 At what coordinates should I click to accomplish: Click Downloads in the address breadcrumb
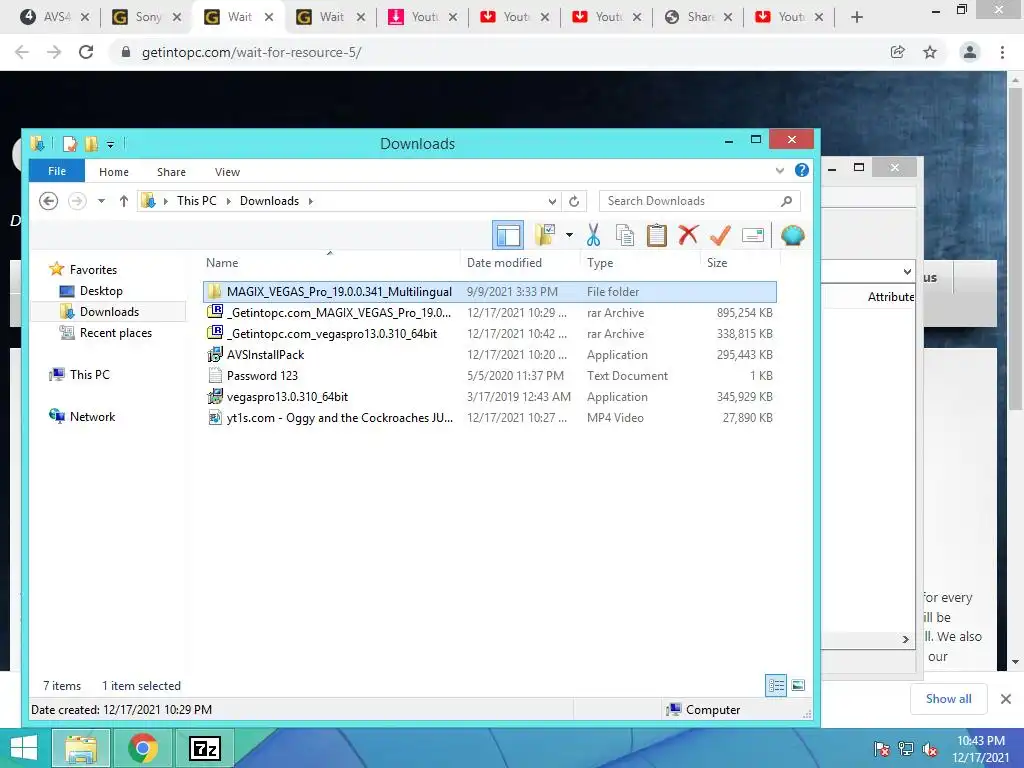coord(269,201)
